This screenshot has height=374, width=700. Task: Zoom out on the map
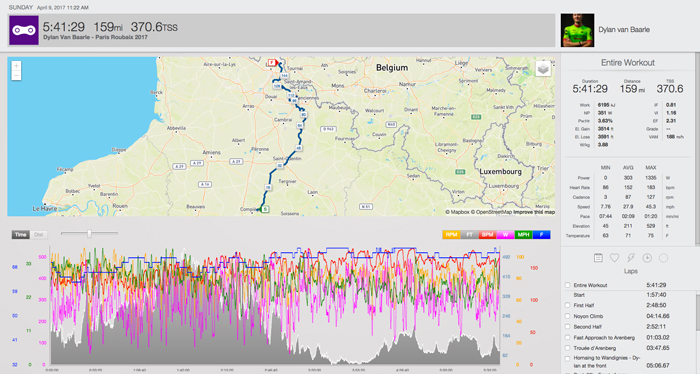click(x=16, y=75)
